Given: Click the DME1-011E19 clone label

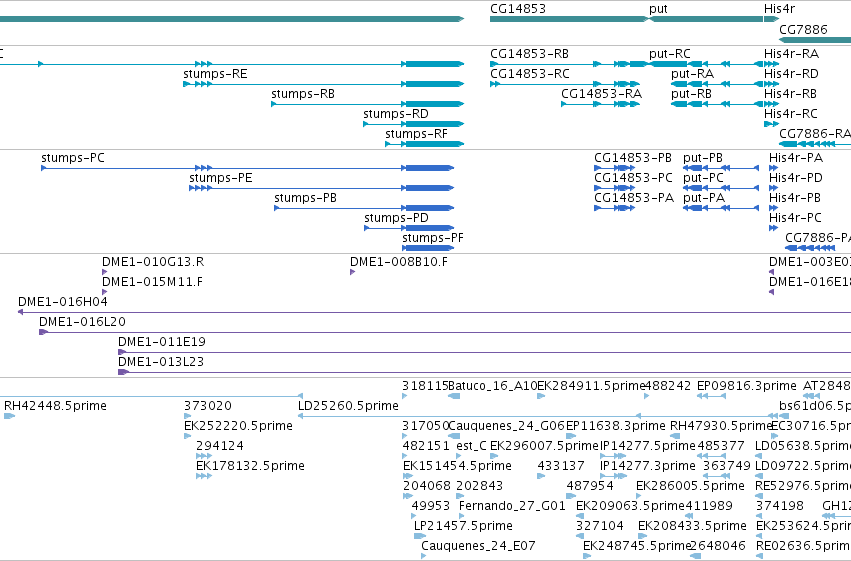Looking at the screenshot, I should click(162, 342).
